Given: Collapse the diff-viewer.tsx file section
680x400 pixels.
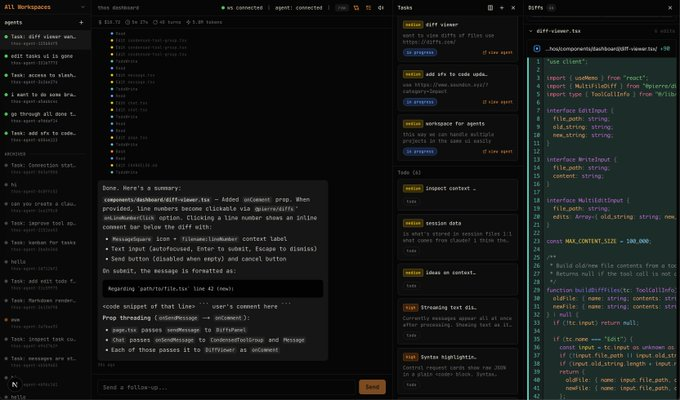Looking at the screenshot, I should click(531, 31).
